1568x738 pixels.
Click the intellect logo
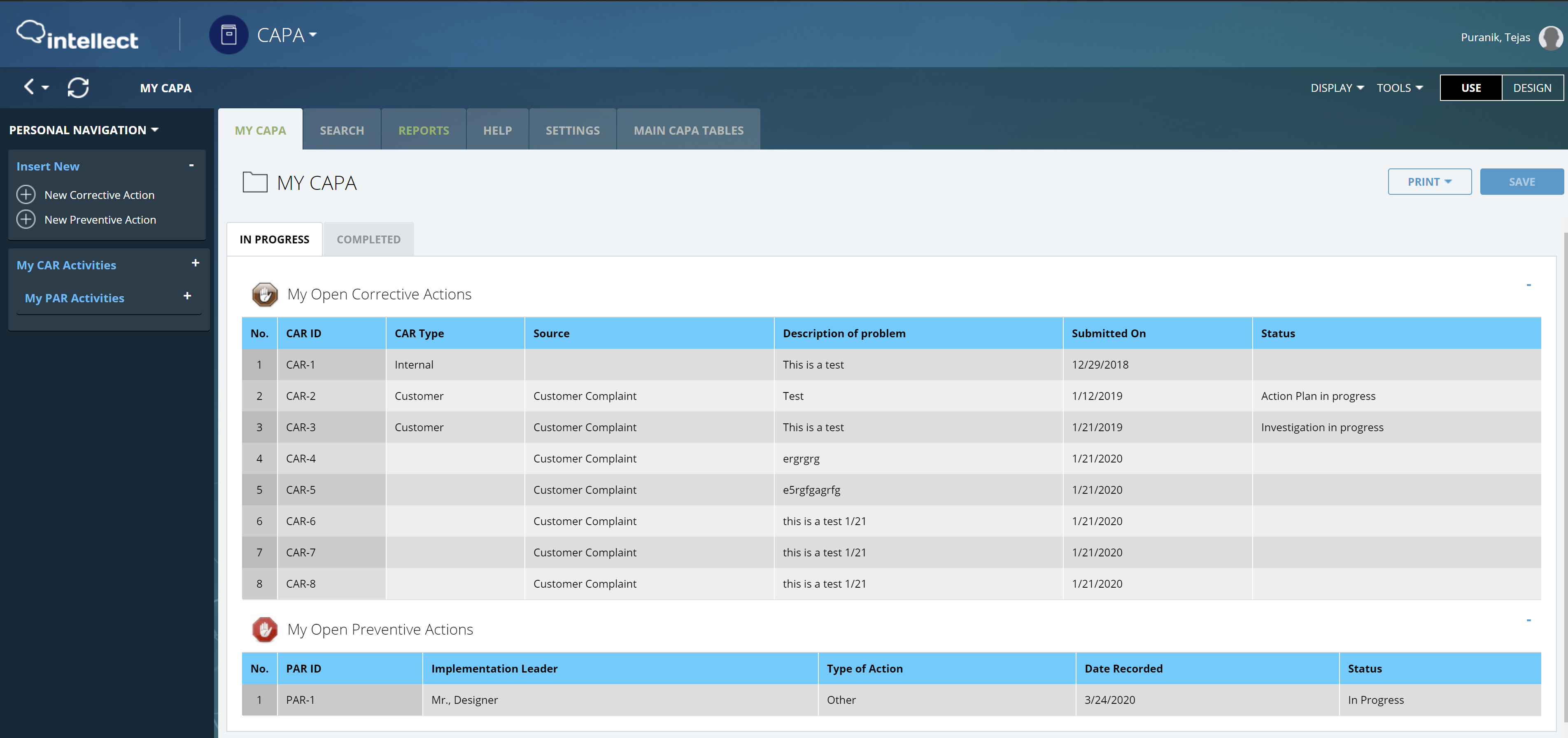pyautogui.click(x=77, y=35)
